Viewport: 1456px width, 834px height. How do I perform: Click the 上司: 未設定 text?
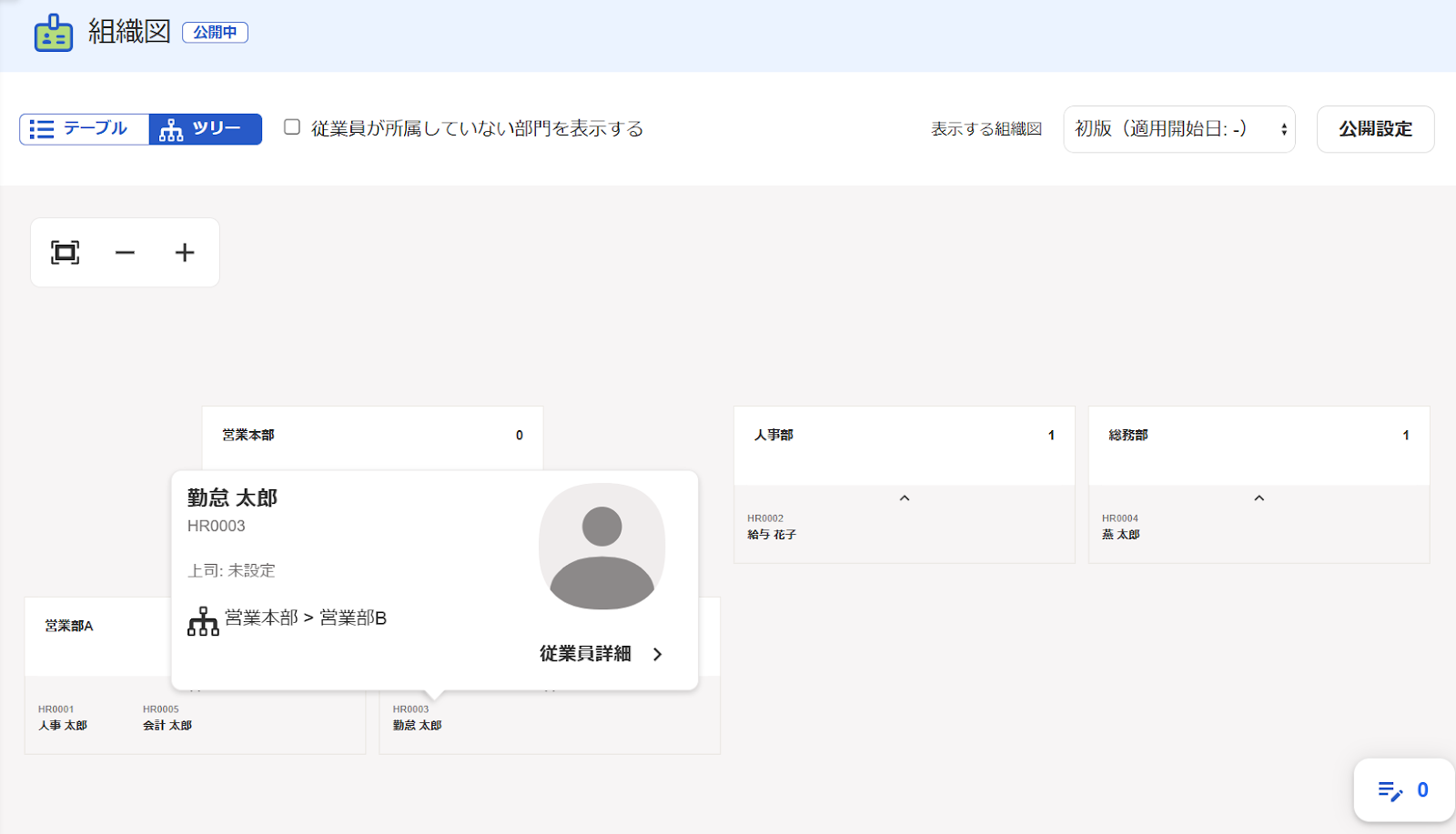pyautogui.click(x=231, y=570)
